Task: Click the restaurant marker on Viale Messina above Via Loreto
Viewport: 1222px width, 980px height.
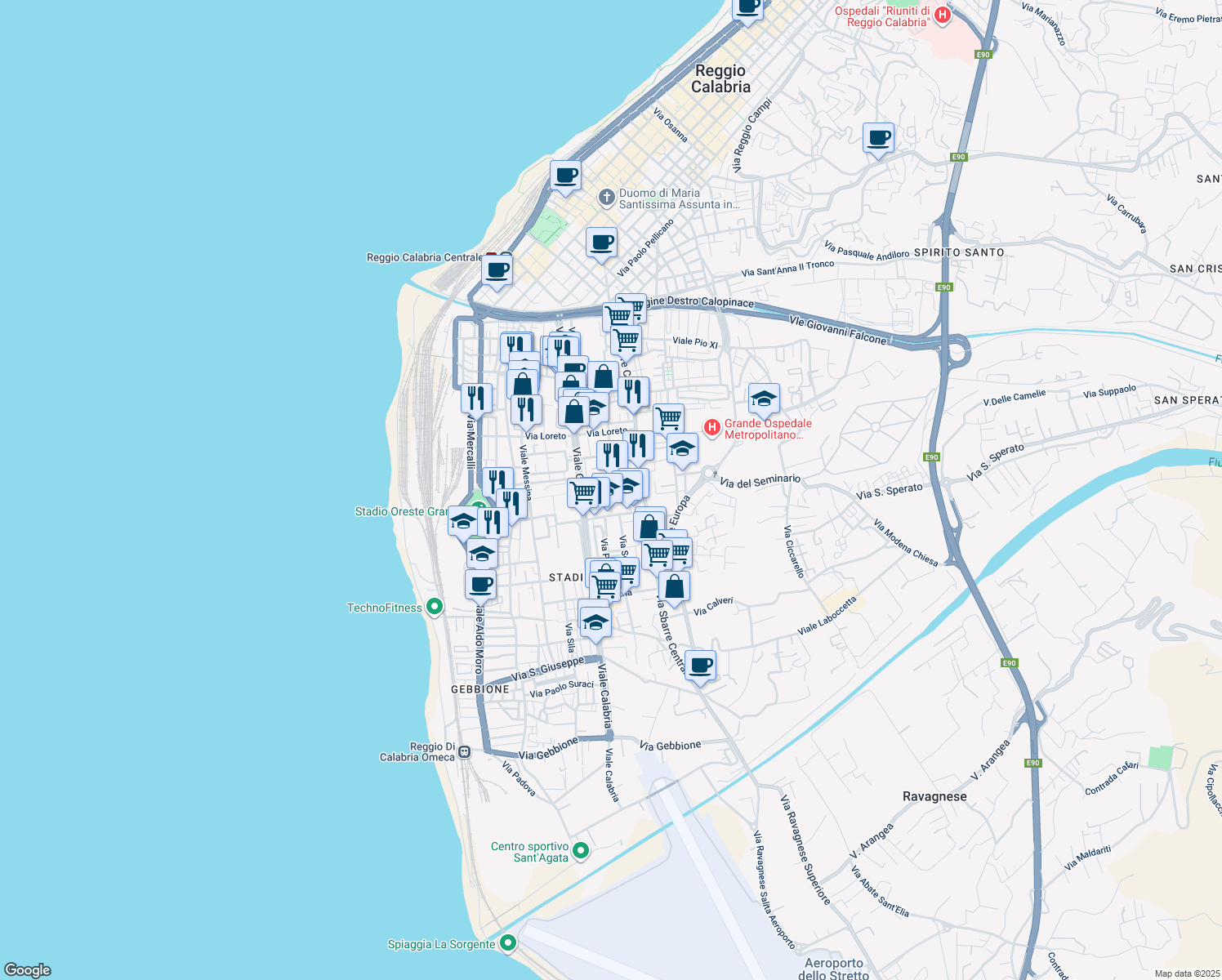Action: [x=526, y=410]
